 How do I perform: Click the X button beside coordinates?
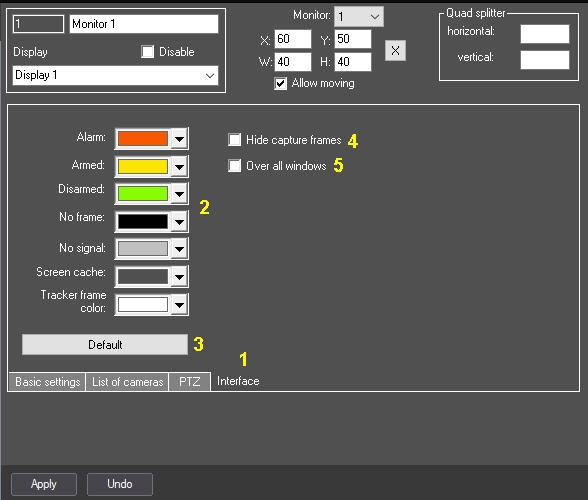pyautogui.click(x=395, y=51)
